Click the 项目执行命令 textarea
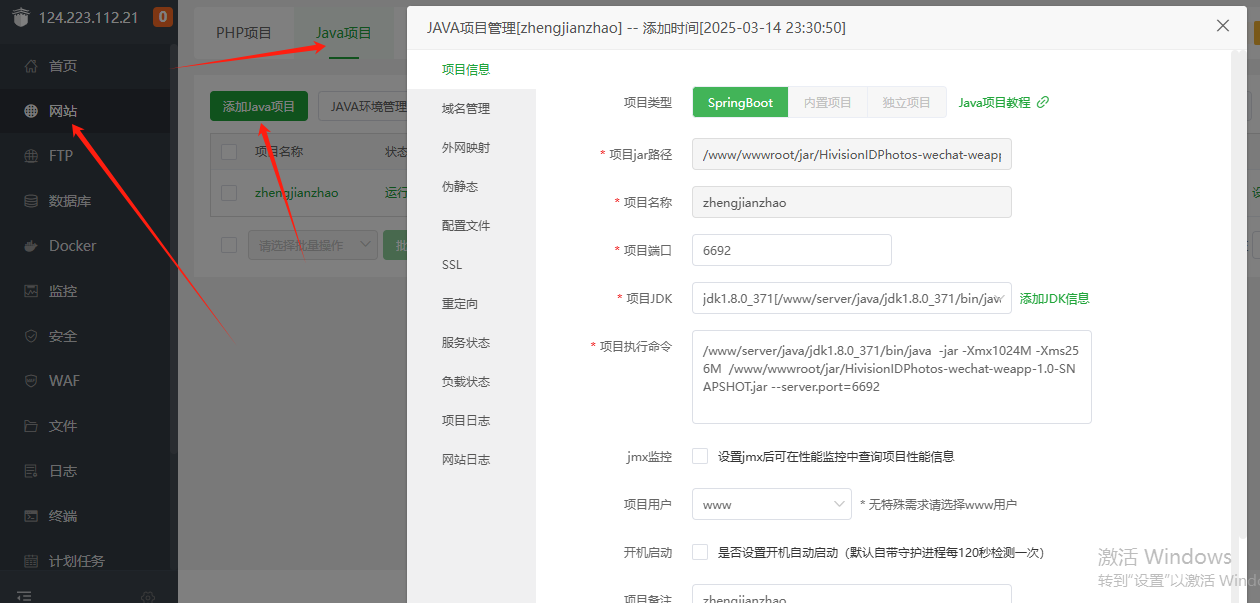The height and width of the screenshot is (603, 1260). click(x=892, y=377)
